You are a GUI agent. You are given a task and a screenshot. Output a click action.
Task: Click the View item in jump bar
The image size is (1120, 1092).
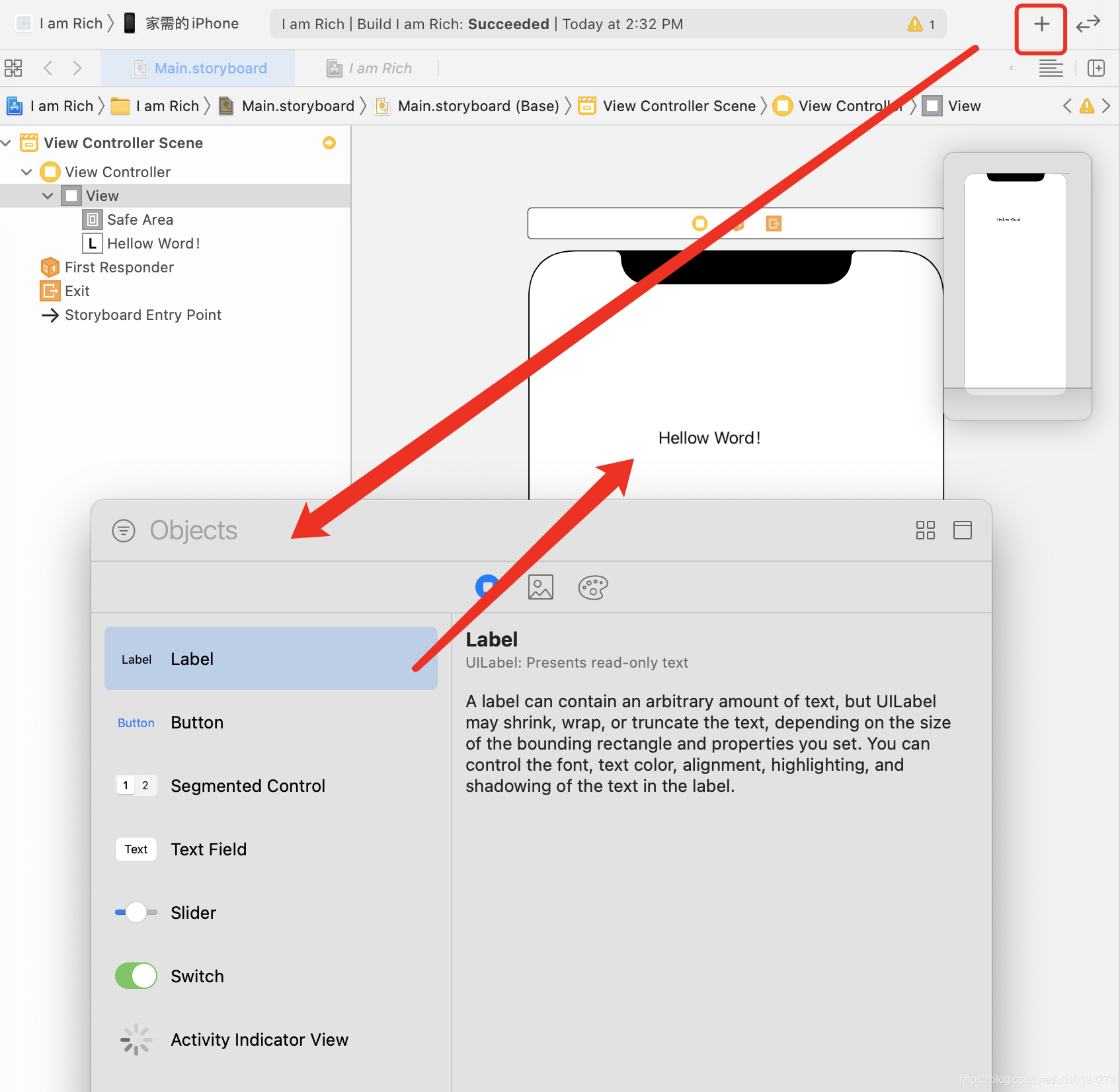click(x=952, y=106)
